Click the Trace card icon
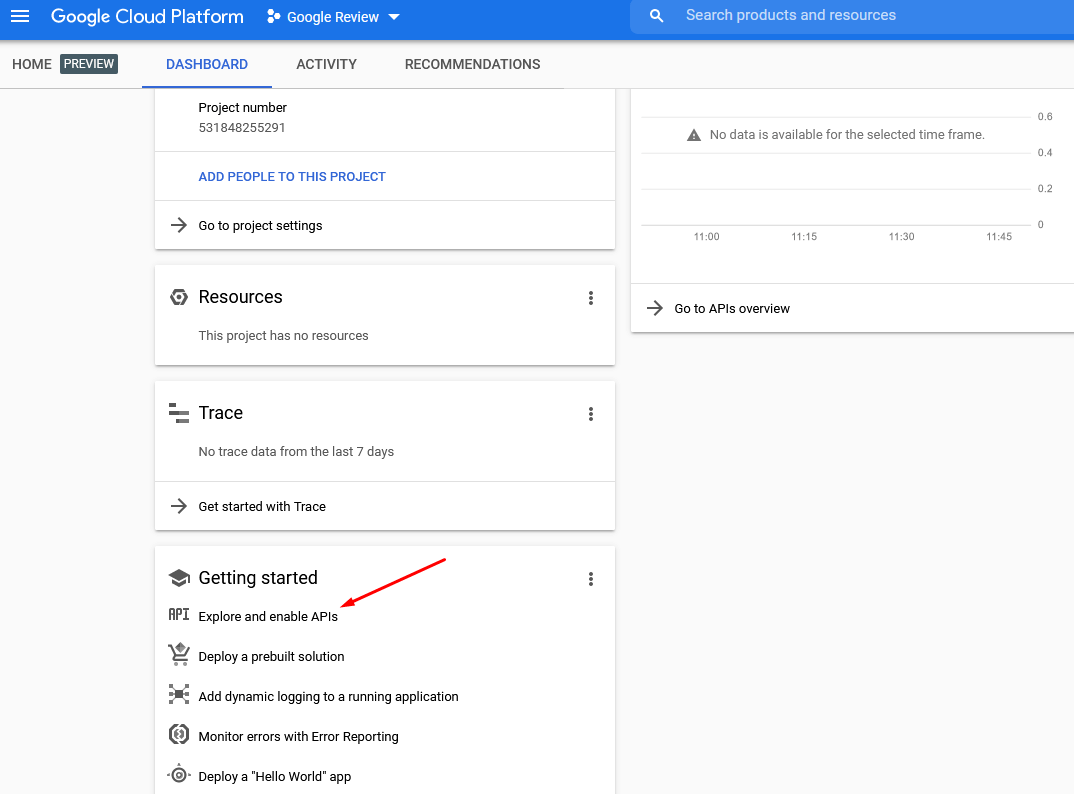The image size is (1074, 794). tap(179, 413)
